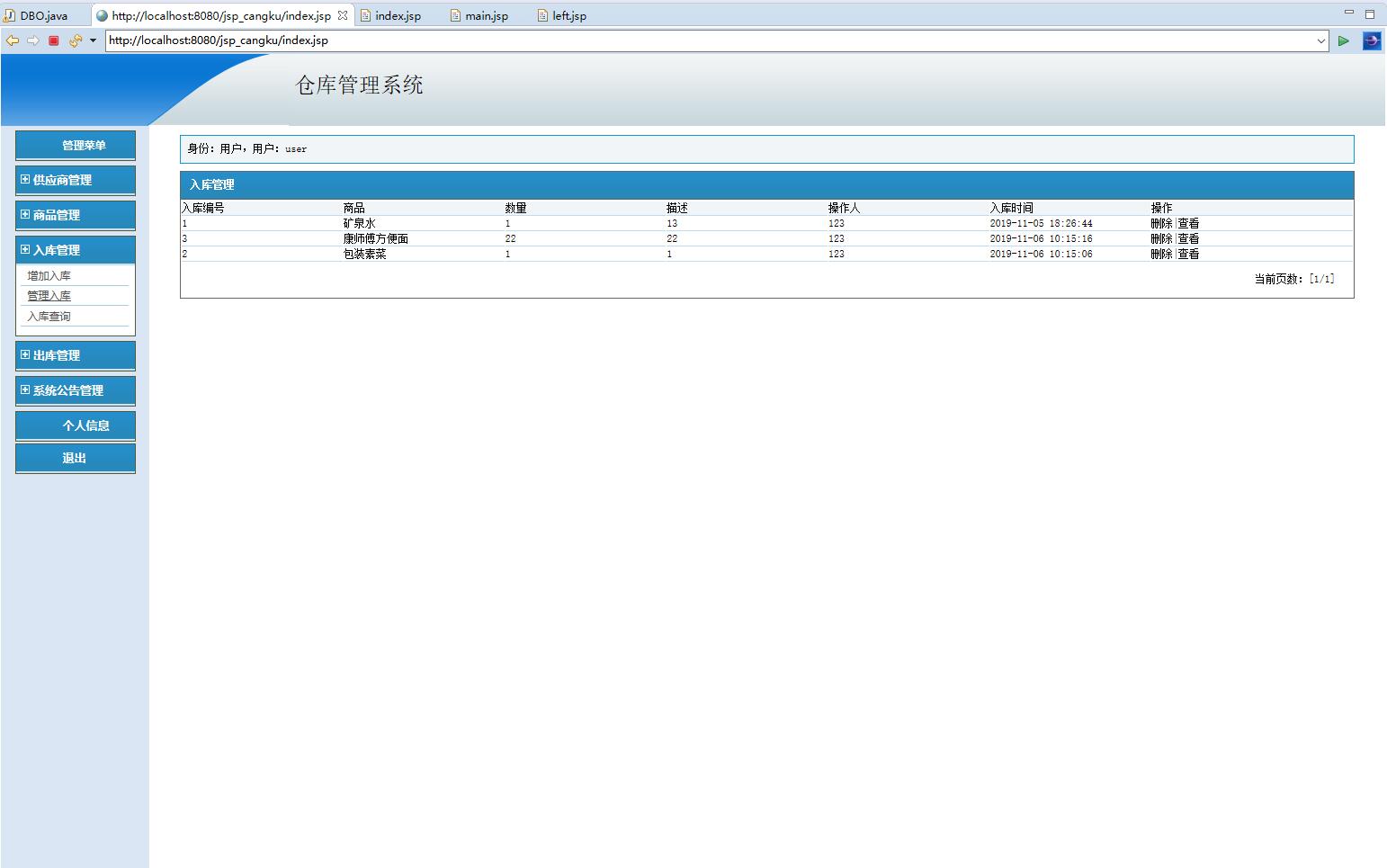Screen dimensions: 1387x868
Task: Close the localhost browser tab
Action: point(343,15)
